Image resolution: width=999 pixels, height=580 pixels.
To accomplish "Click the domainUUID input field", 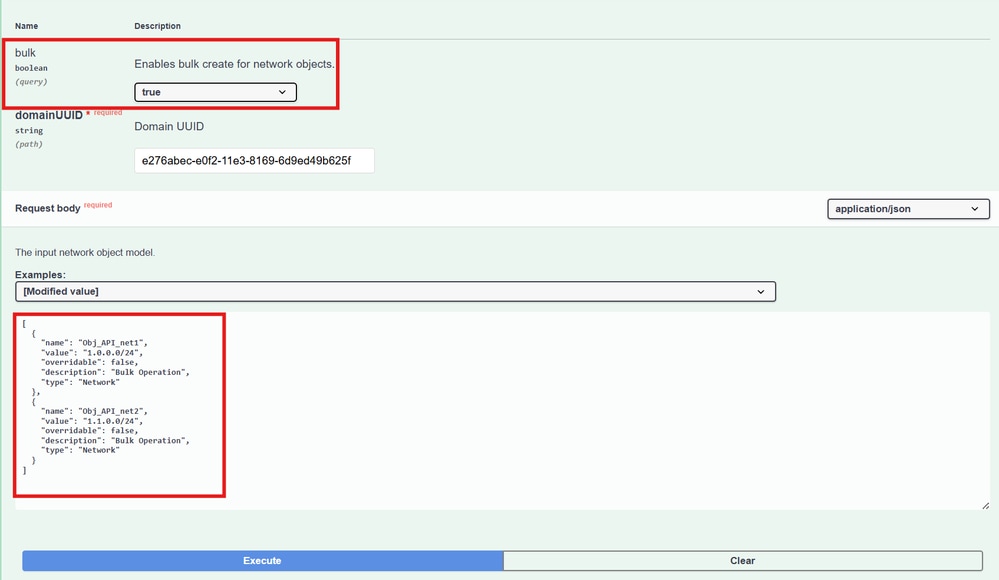I will 254,161.
